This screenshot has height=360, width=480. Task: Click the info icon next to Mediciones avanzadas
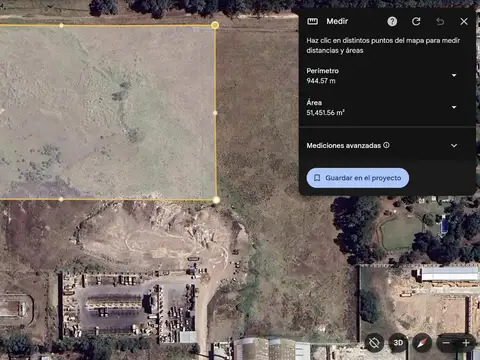(x=386, y=145)
